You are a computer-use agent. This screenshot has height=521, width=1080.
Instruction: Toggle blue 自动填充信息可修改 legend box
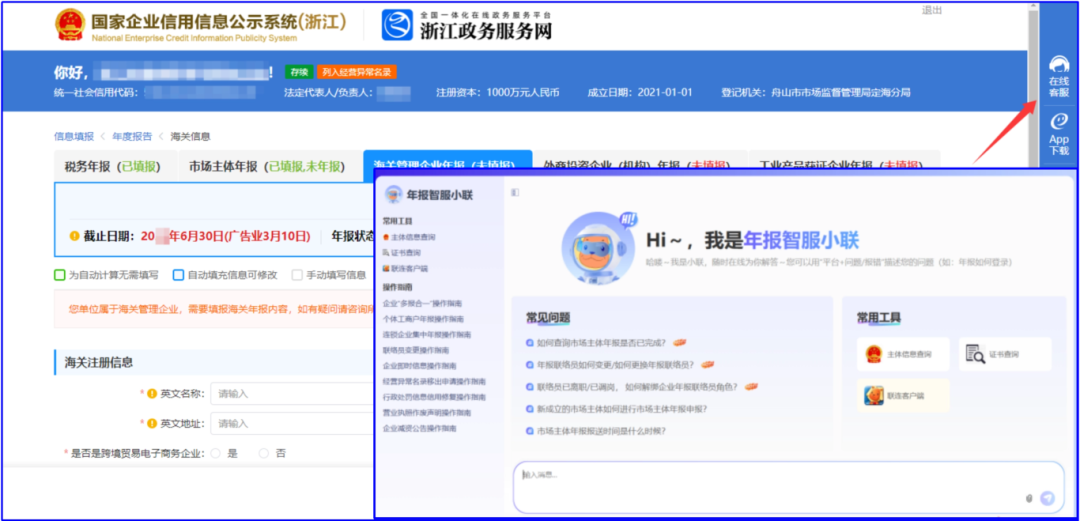coord(179,275)
